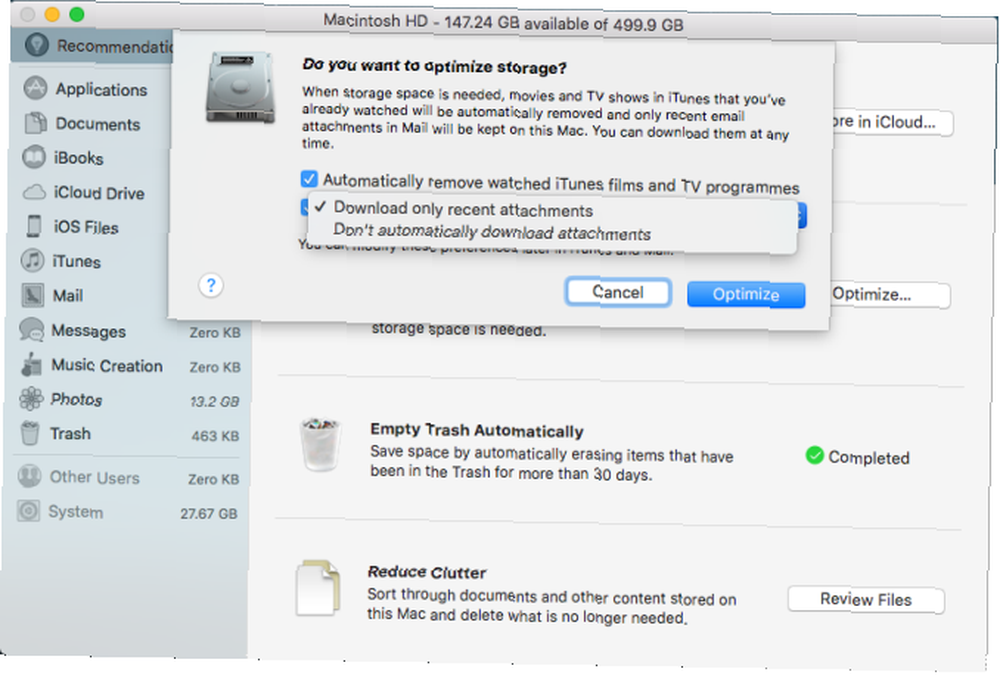Click the Photos flower icon
Image resolution: width=1000 pixels, height=675 pixels.
[31, 399]
